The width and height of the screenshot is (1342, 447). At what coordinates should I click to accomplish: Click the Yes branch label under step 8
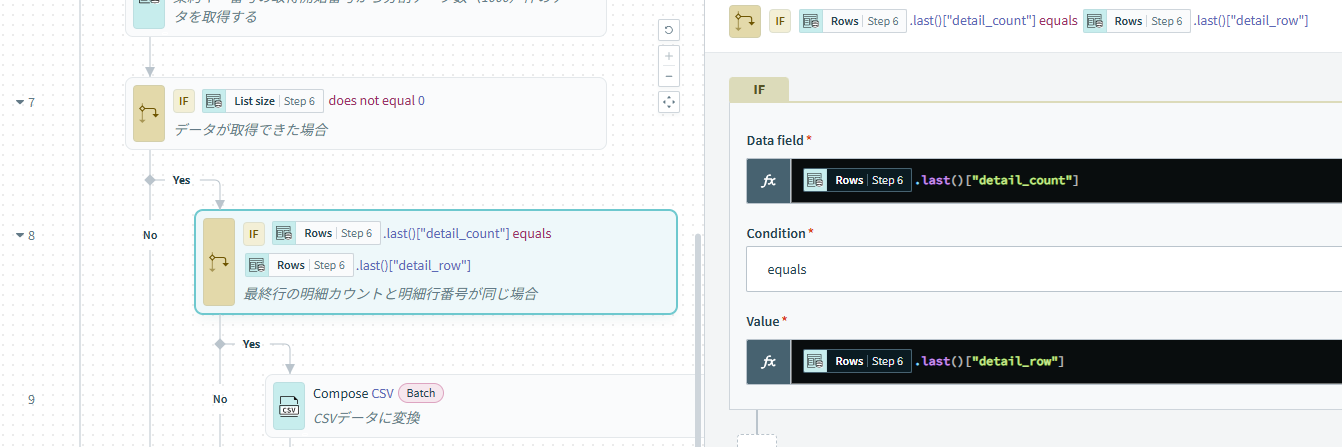251,344
